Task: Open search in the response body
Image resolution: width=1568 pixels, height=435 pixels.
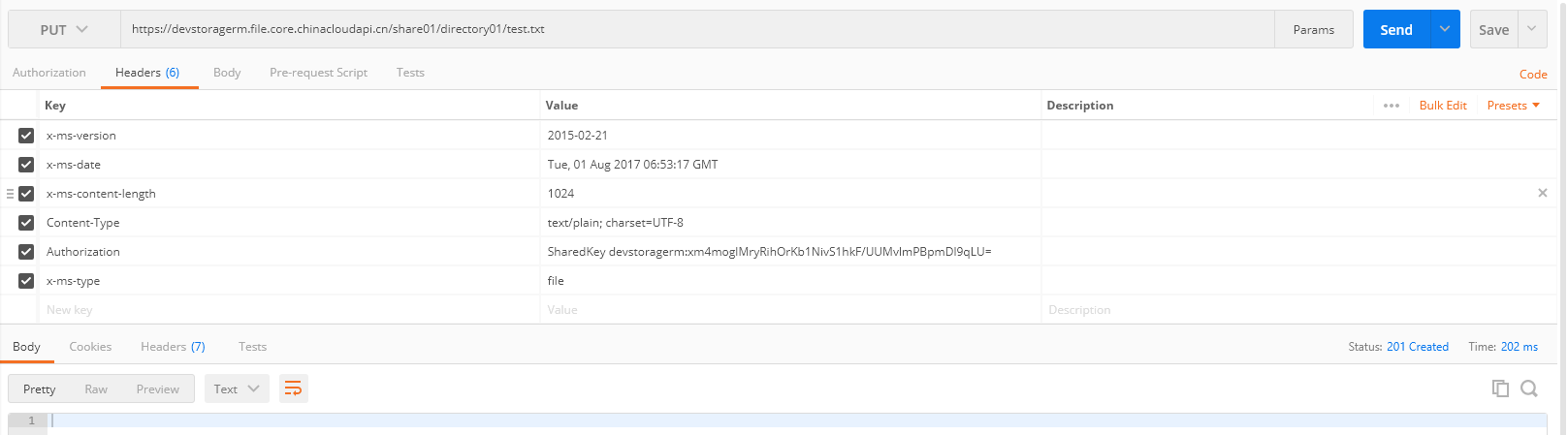Action: pos(1529,388)
